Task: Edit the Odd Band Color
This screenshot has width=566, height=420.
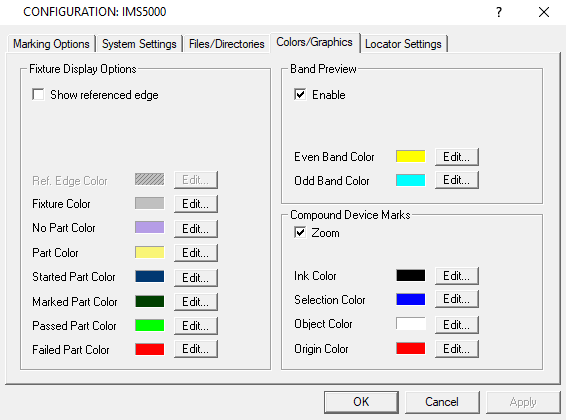Action: (457, 180)
